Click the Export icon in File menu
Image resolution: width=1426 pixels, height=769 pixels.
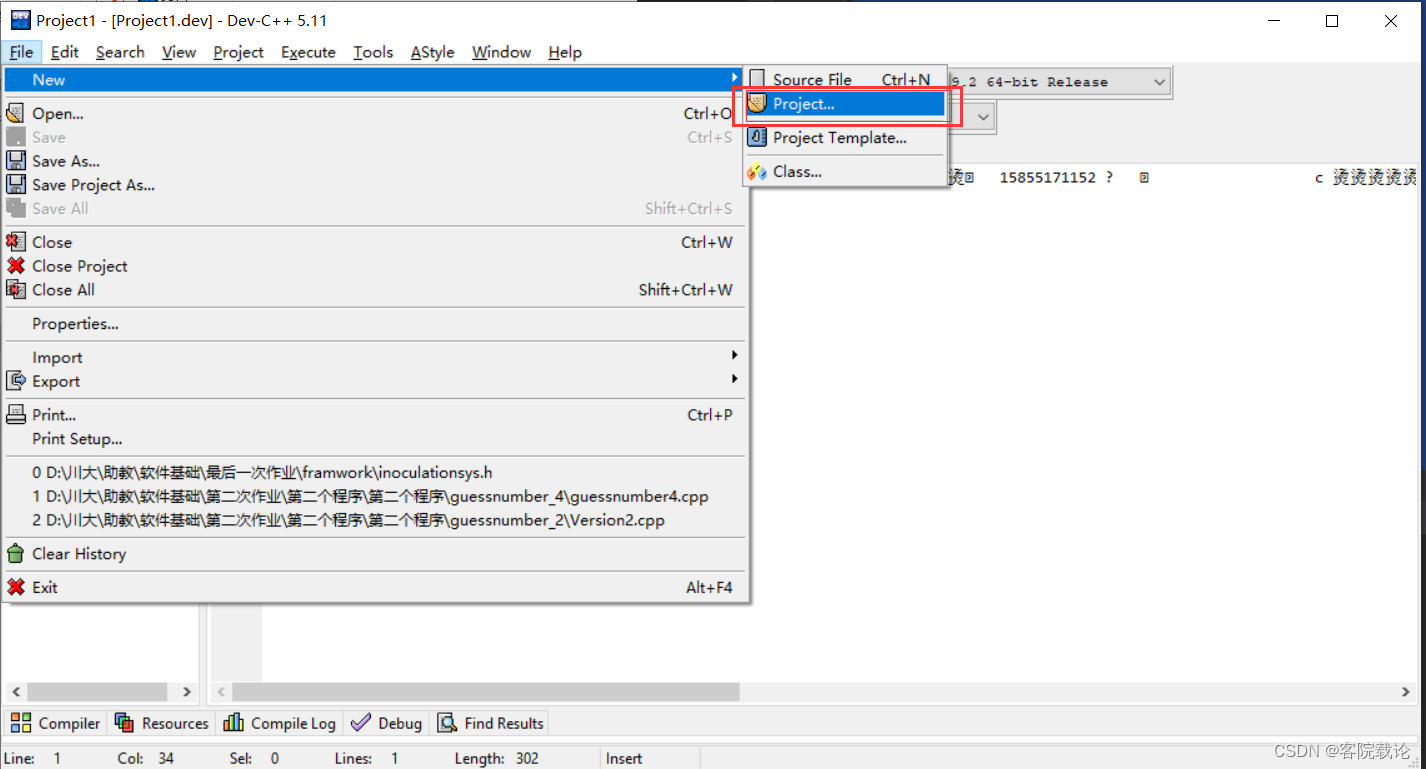pyautogui.click(x=15, y=381)
